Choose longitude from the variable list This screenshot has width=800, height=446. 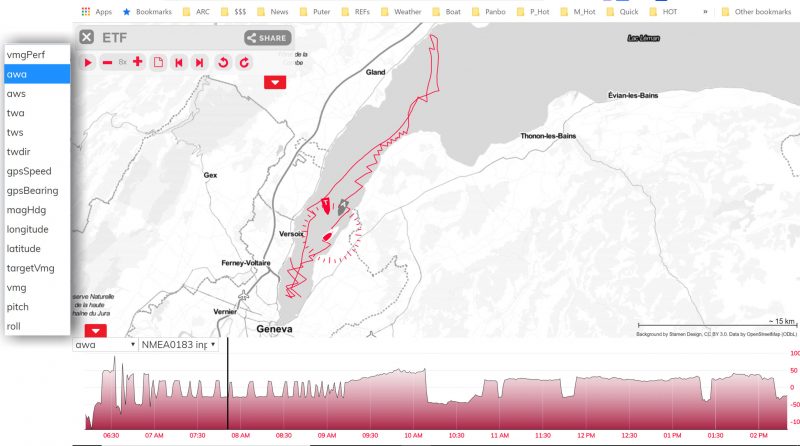coord(37,229)
